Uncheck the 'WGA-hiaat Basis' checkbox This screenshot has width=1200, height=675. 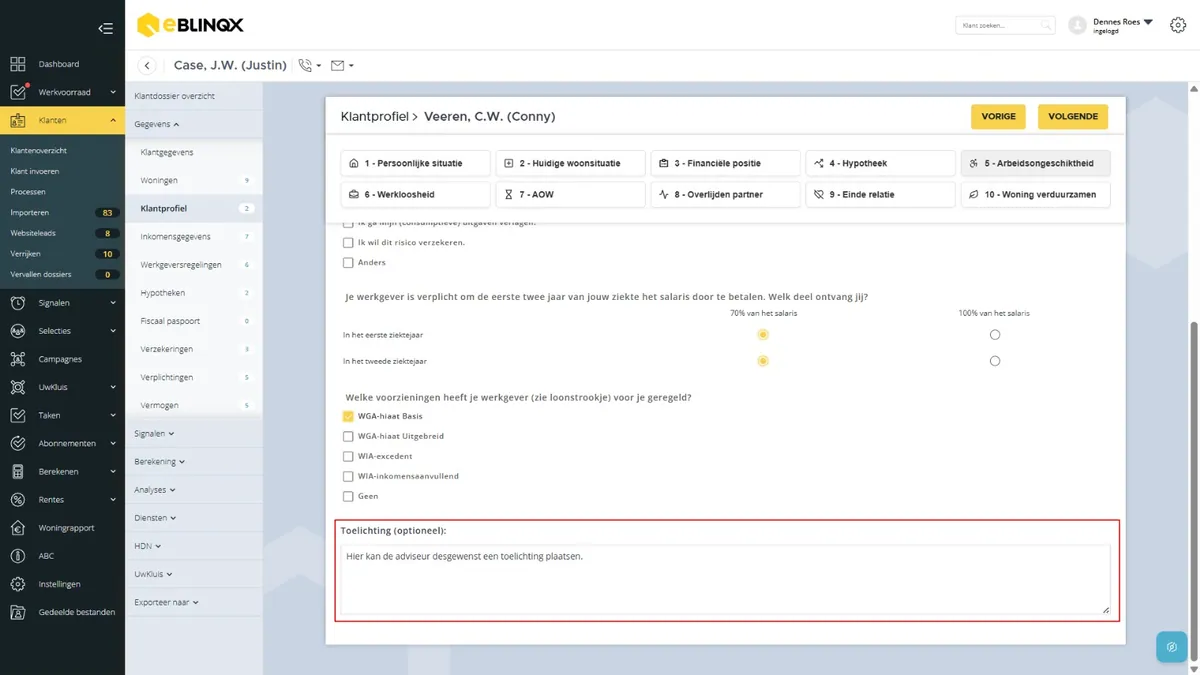348,416
